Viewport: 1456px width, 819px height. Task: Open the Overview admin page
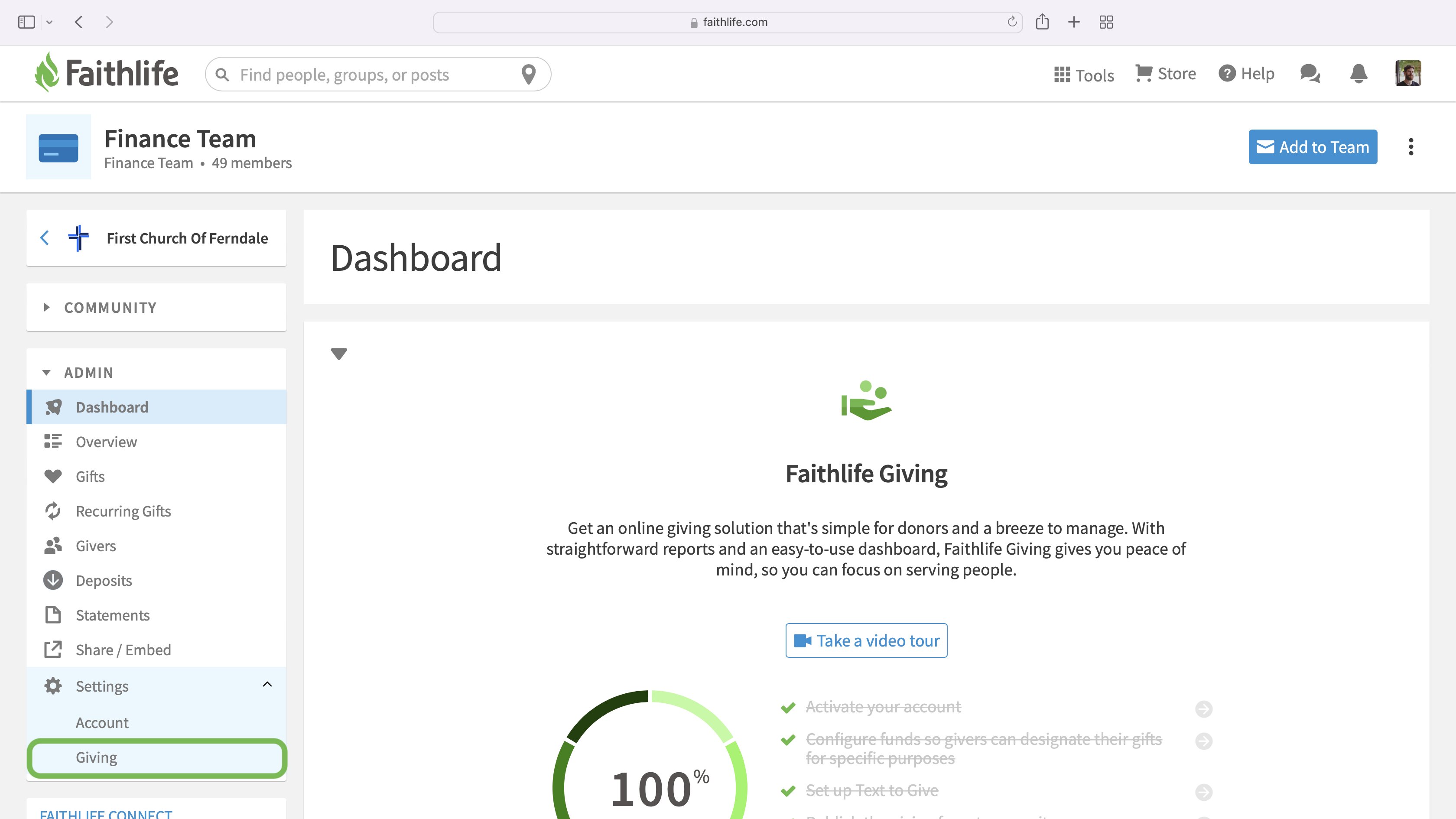coord(156,442)
